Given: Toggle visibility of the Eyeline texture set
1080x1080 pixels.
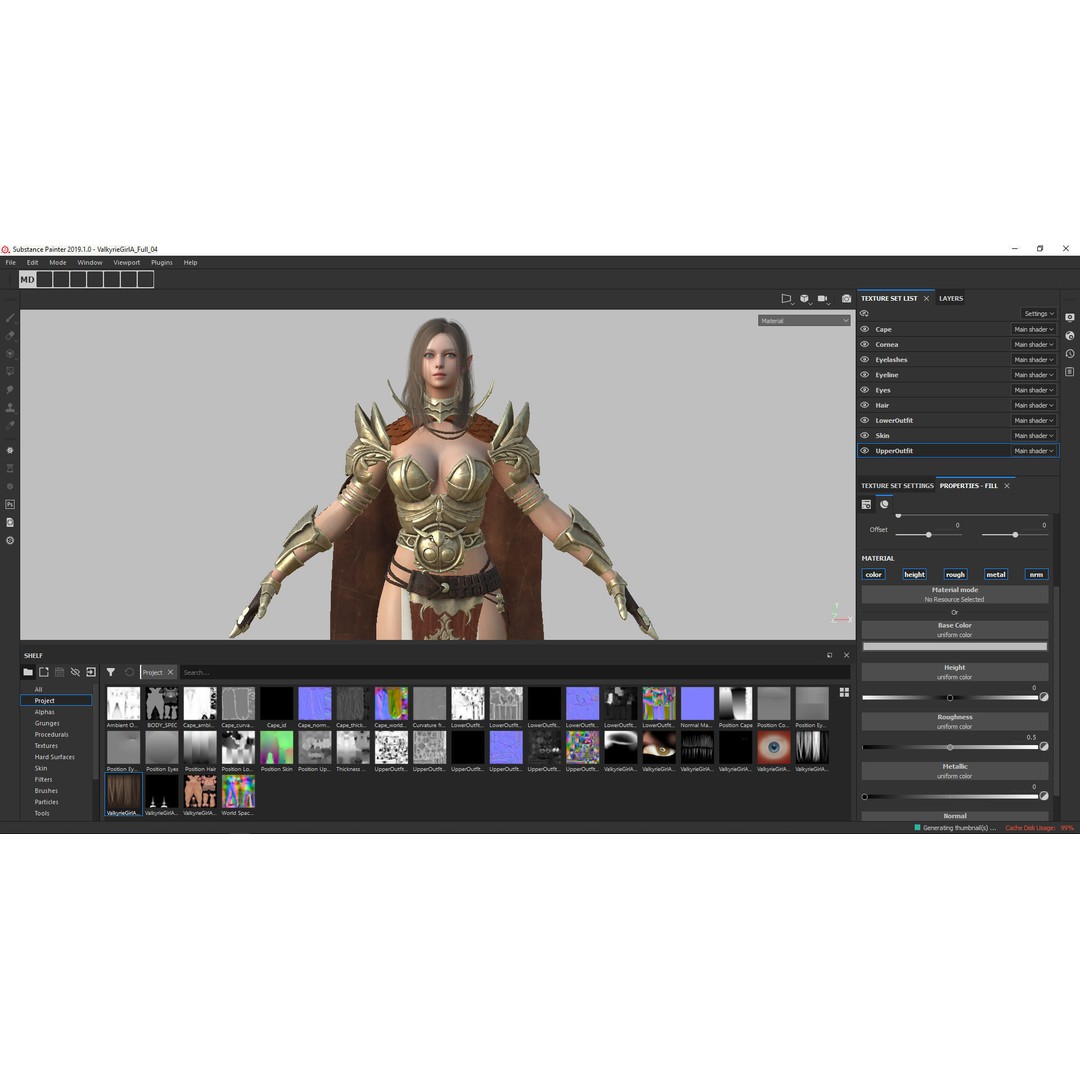Looking at the screenshot, I should point(864,375).
